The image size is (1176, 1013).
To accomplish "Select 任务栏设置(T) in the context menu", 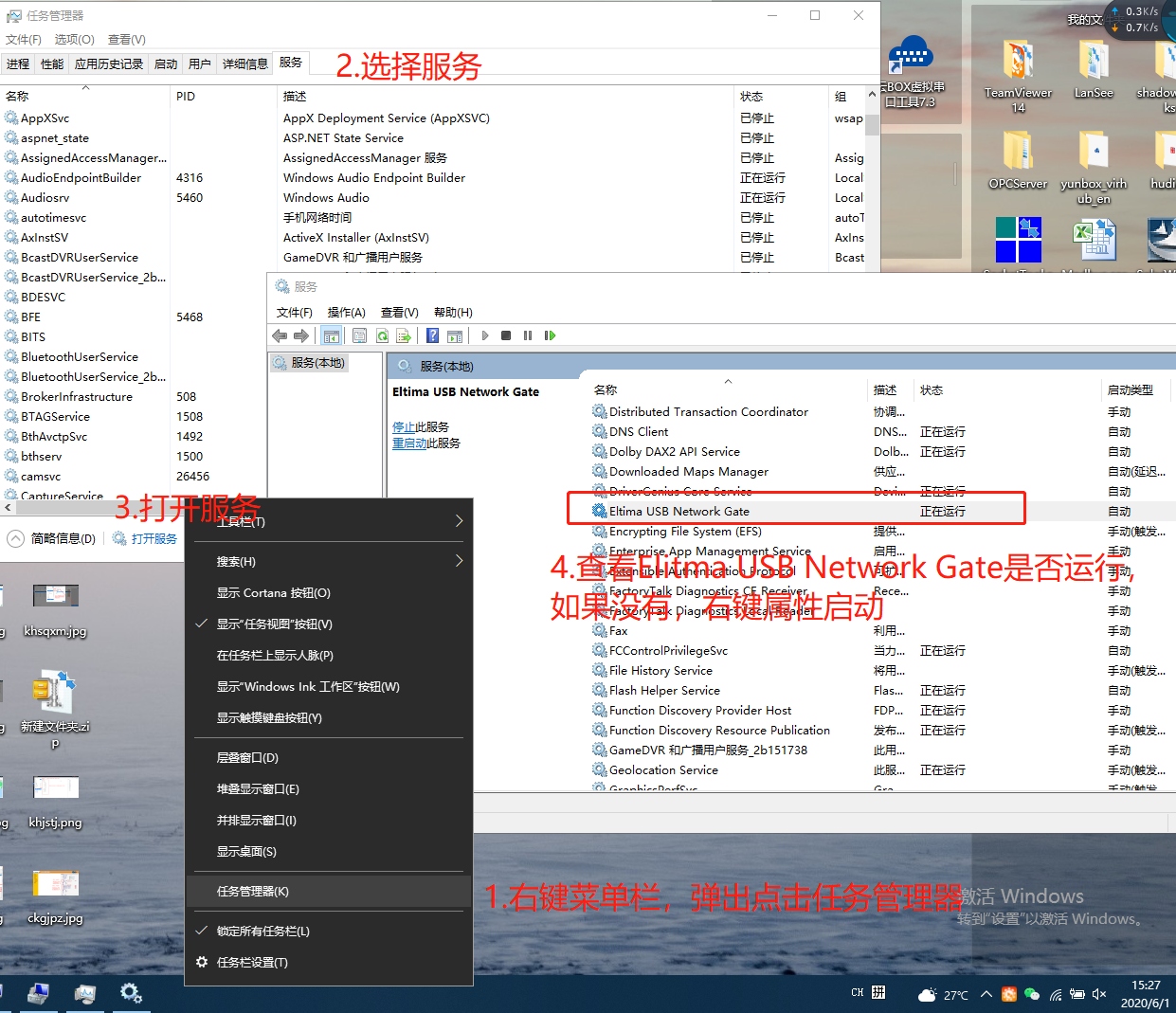I will [328, 963].
